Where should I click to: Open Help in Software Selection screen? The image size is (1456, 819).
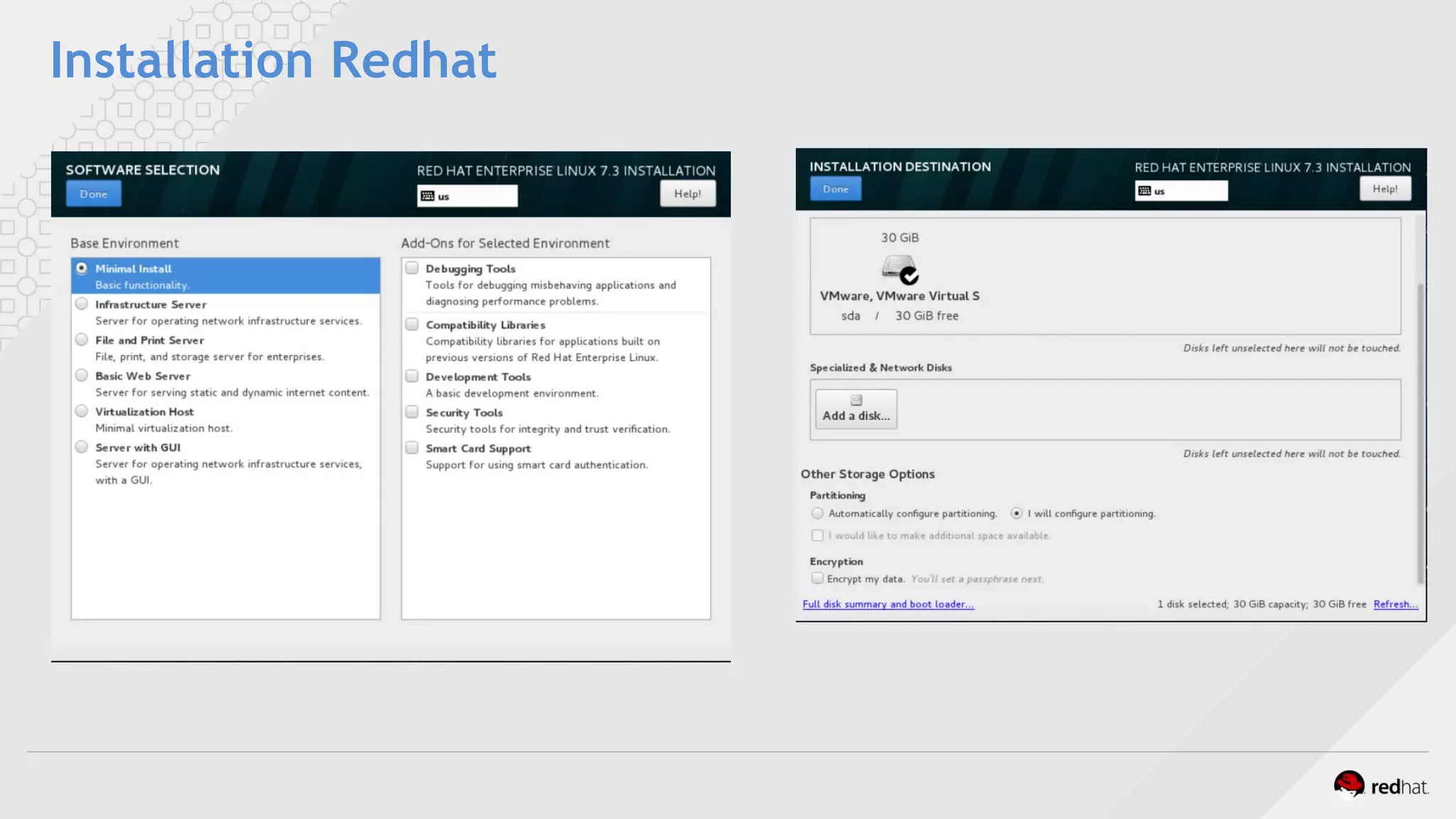[687, 193]
